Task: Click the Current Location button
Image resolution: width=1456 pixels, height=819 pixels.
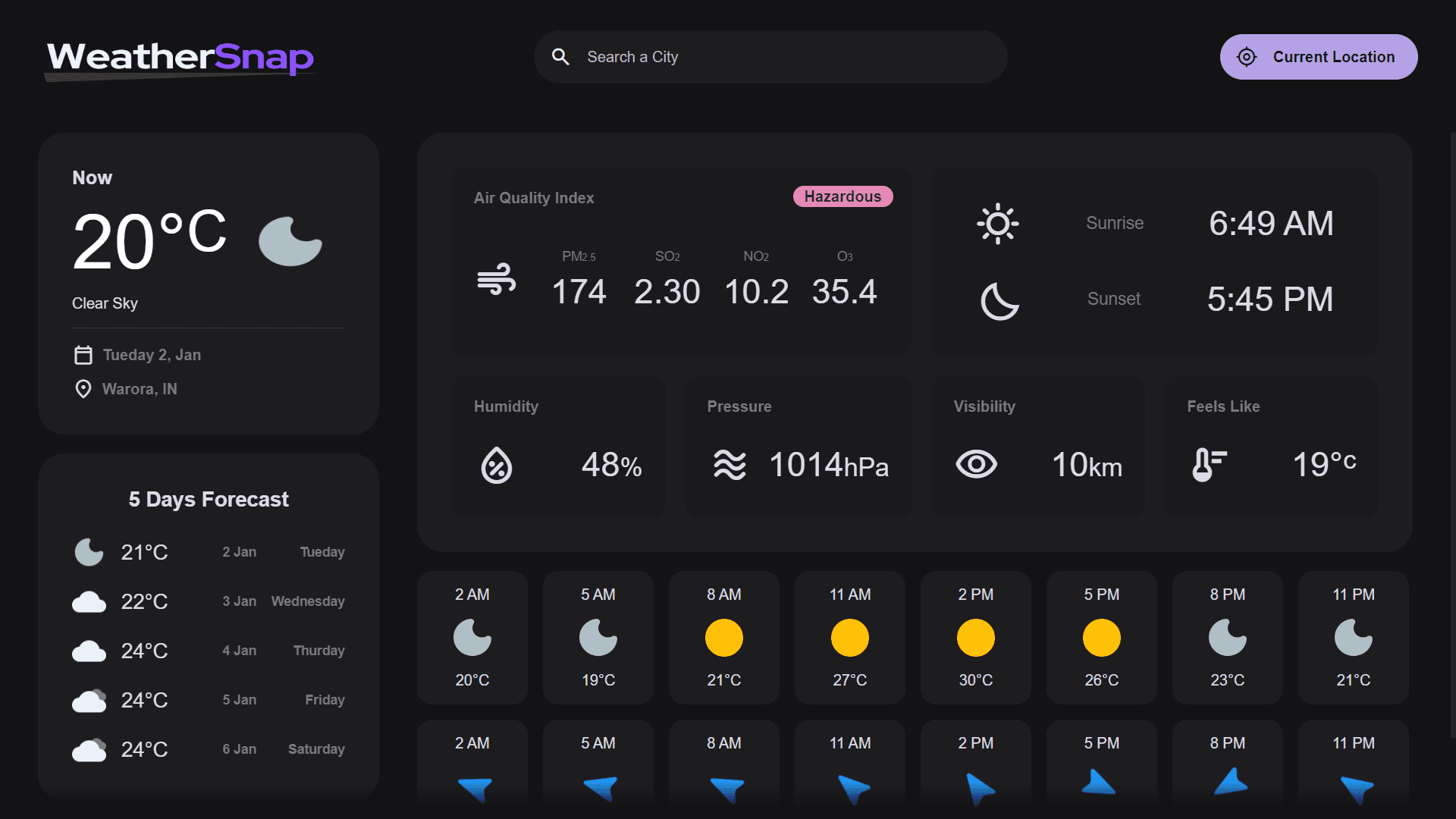Action: pos(1319,56)
